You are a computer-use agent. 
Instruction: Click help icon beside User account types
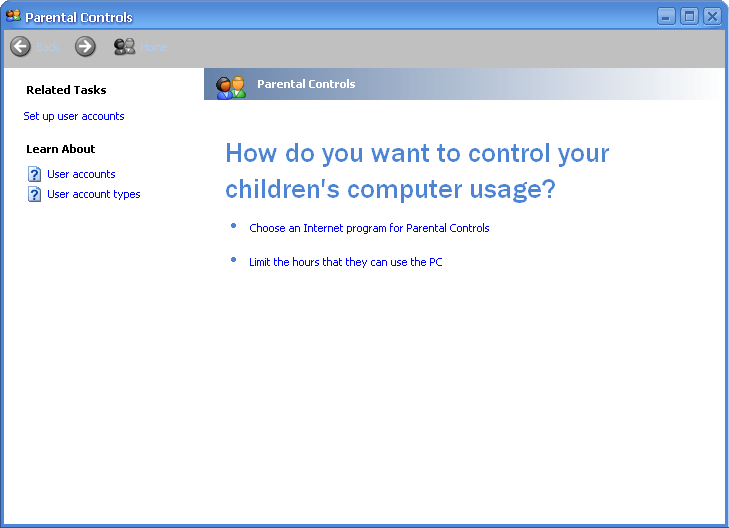click(x=34, y=194)
